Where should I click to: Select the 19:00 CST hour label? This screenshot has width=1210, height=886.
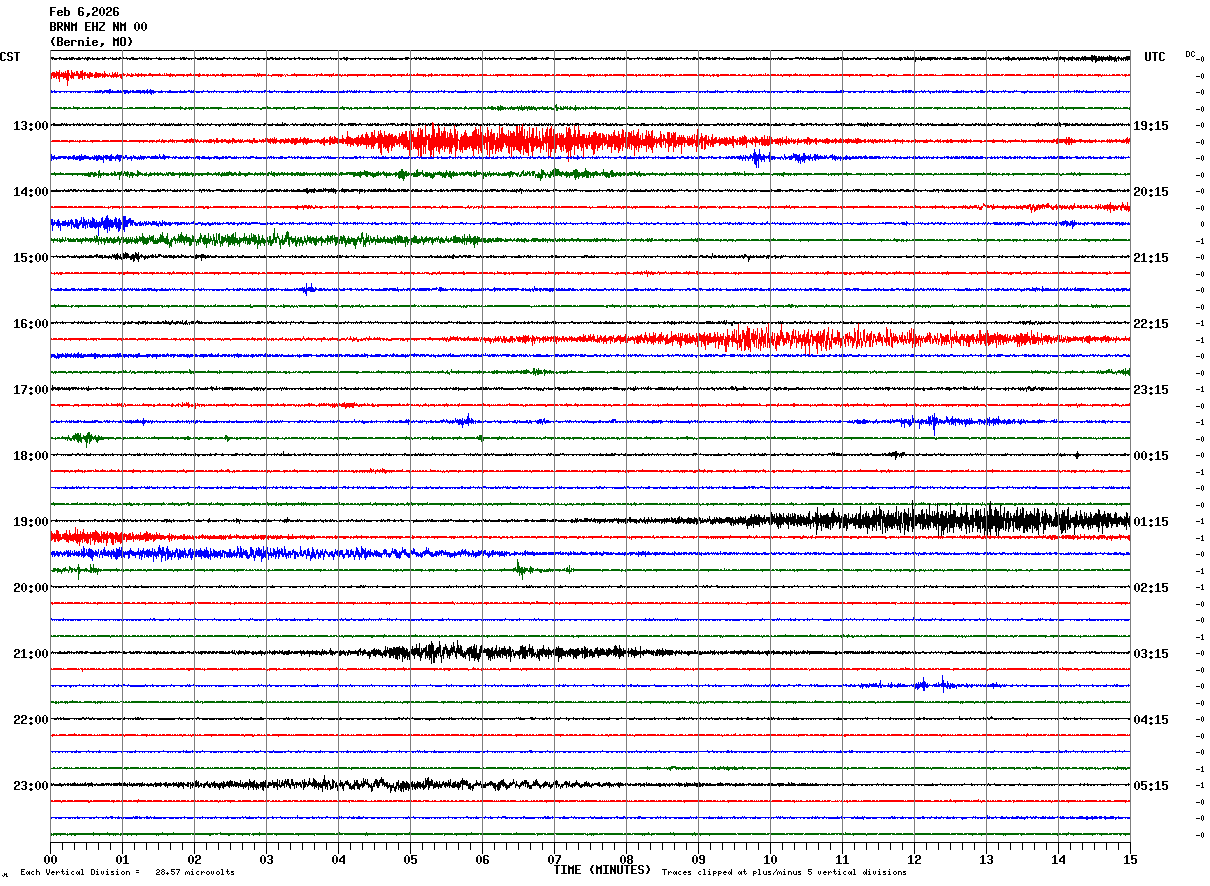coord(31,522)
